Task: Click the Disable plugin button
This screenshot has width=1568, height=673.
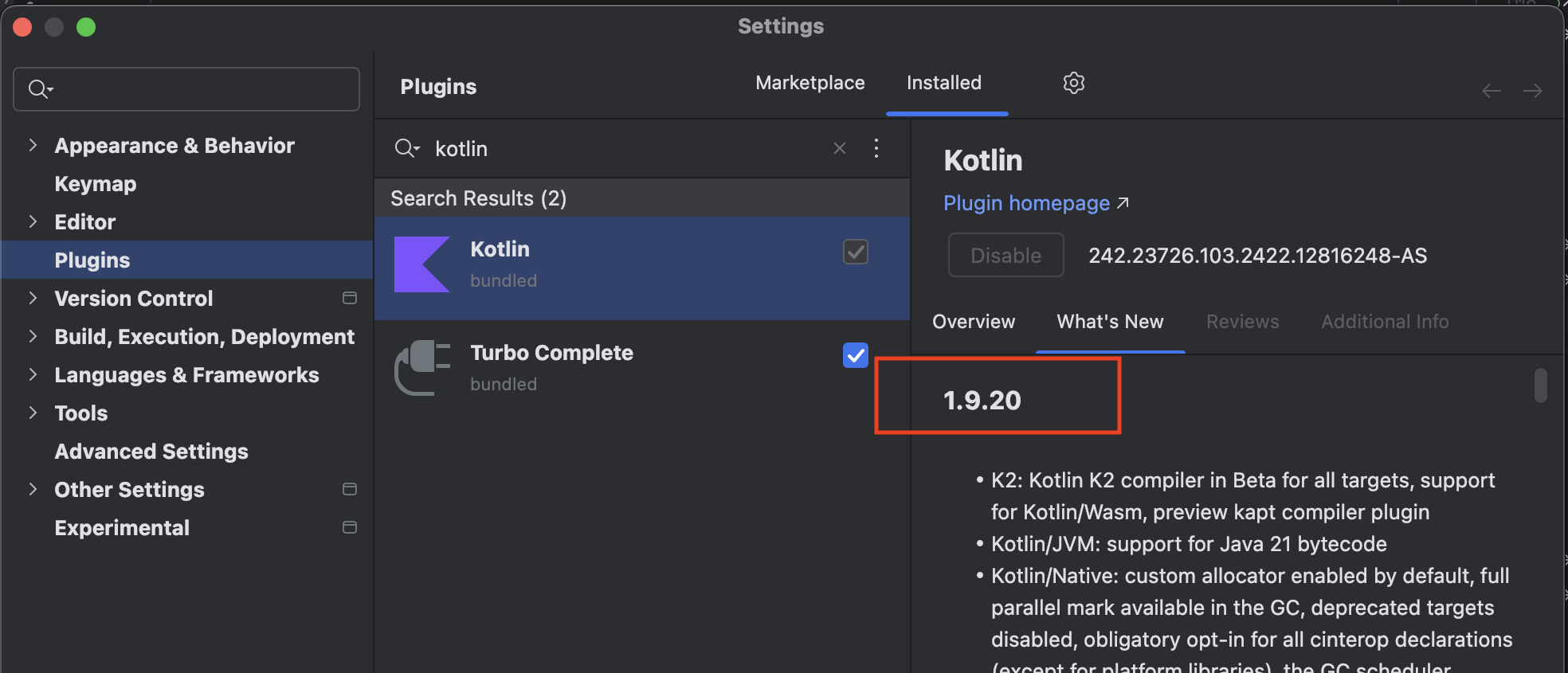Action: (1005, 255)
